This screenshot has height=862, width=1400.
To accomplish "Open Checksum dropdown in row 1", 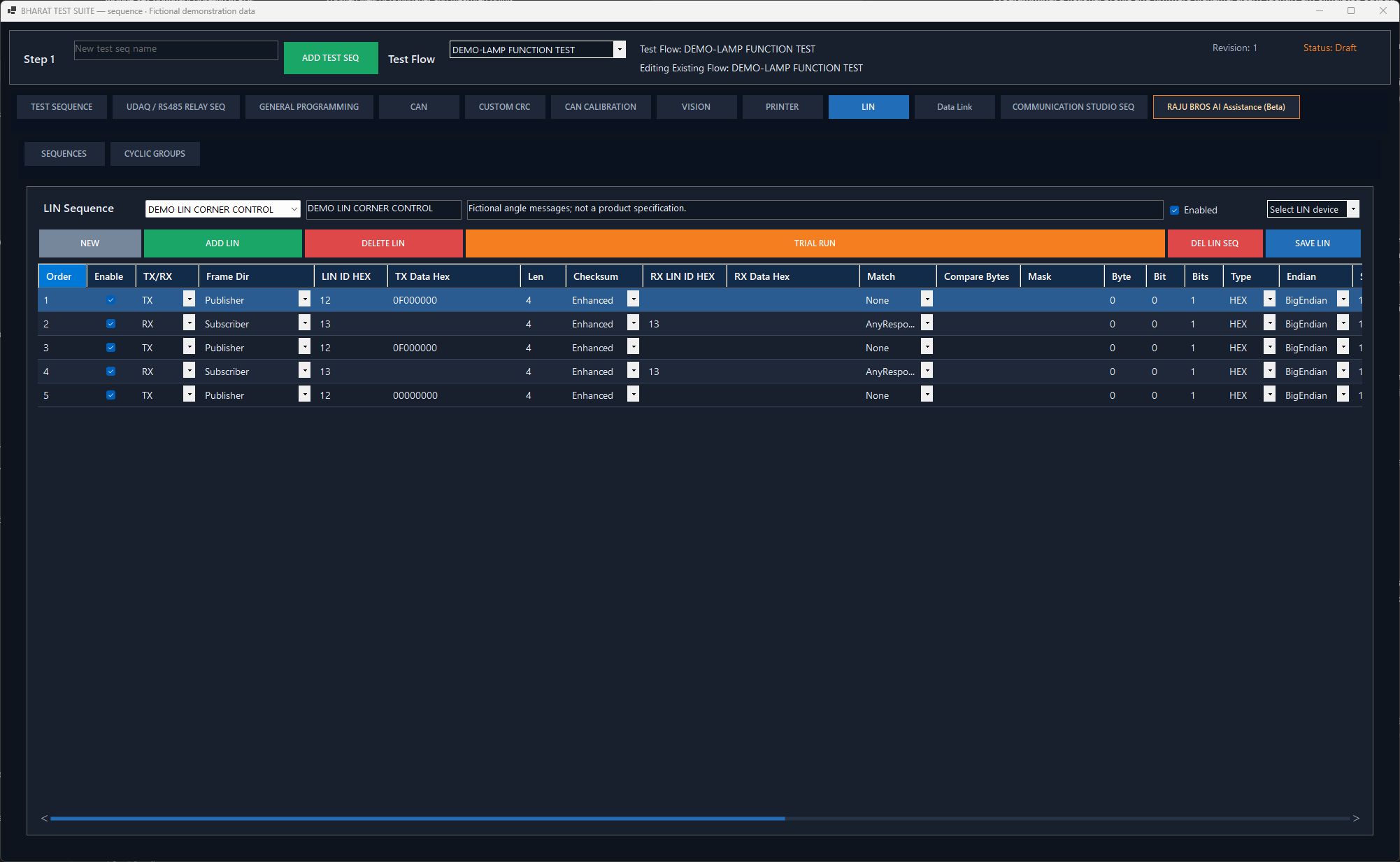I will pos(633,299).
